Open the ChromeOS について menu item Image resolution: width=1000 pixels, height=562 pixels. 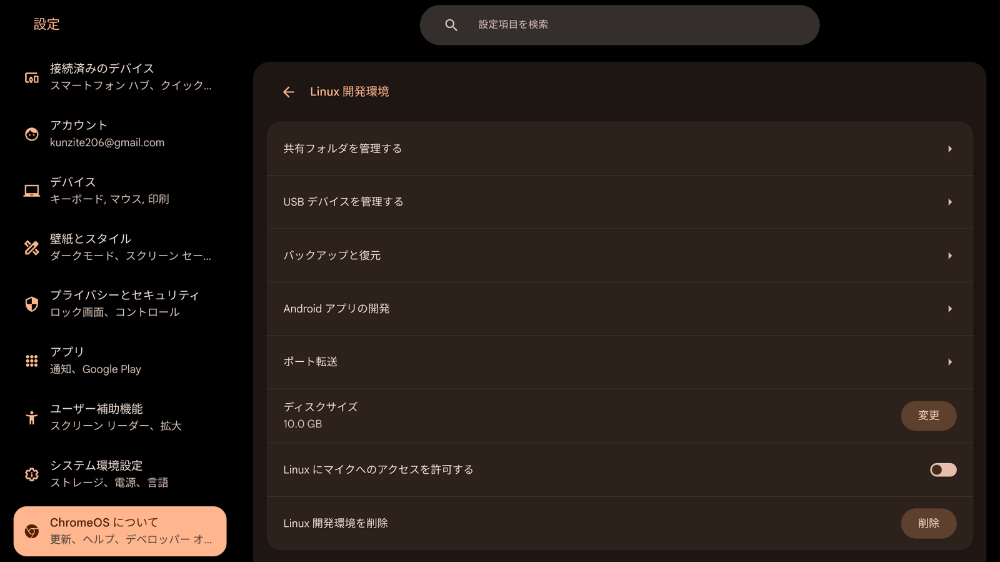(x=120, y=531)
